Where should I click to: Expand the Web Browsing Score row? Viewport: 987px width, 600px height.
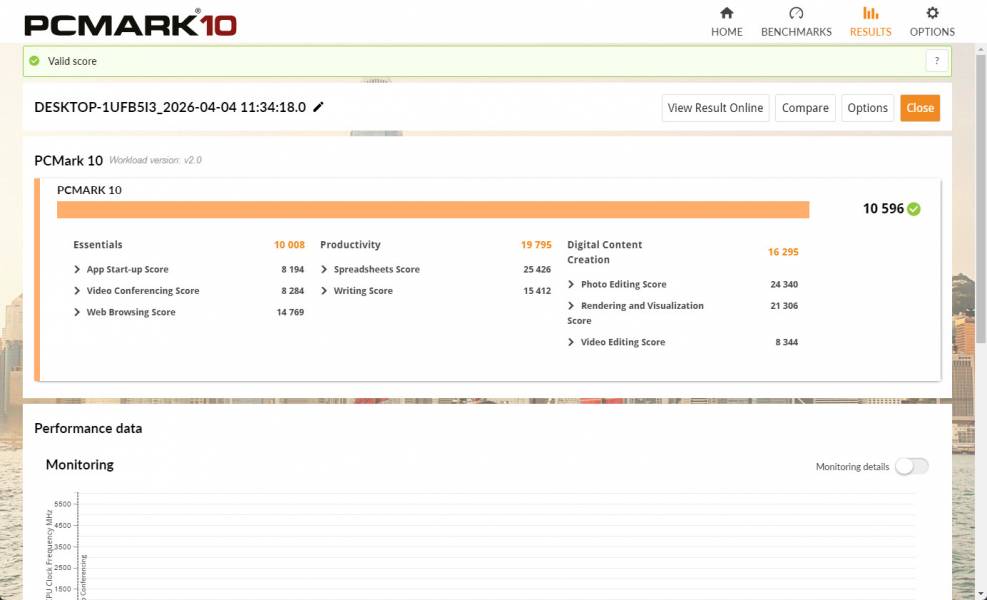coord(77,313)
